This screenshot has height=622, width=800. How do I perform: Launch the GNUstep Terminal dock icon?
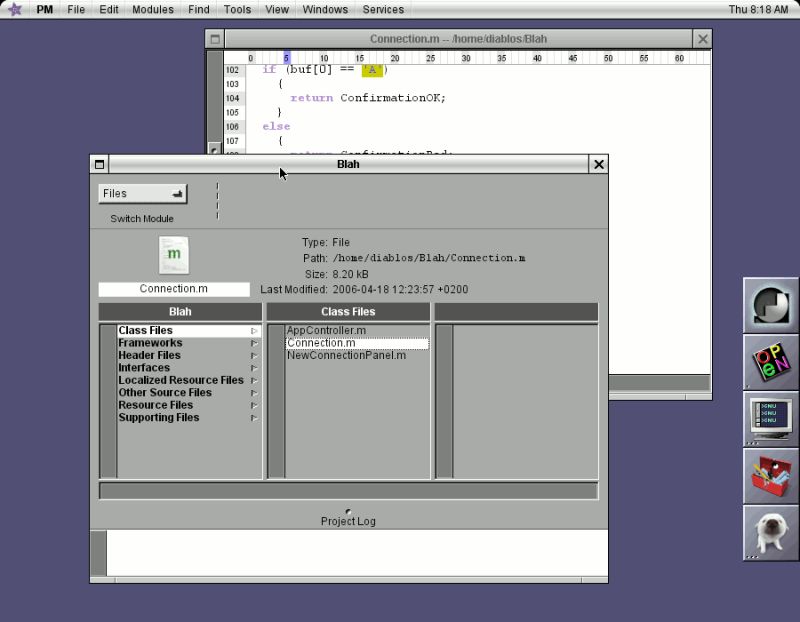tap(770, 418)
